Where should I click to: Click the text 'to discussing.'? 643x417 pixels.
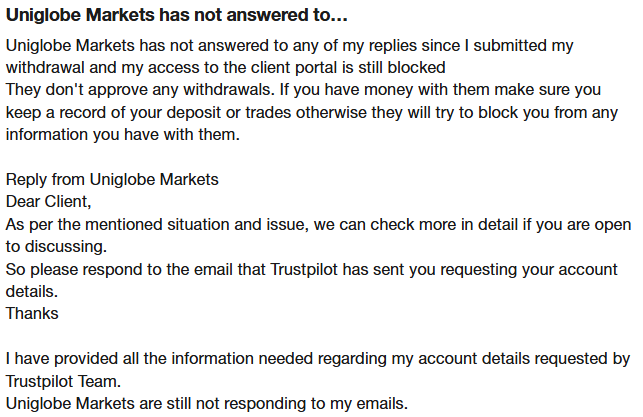56,245
